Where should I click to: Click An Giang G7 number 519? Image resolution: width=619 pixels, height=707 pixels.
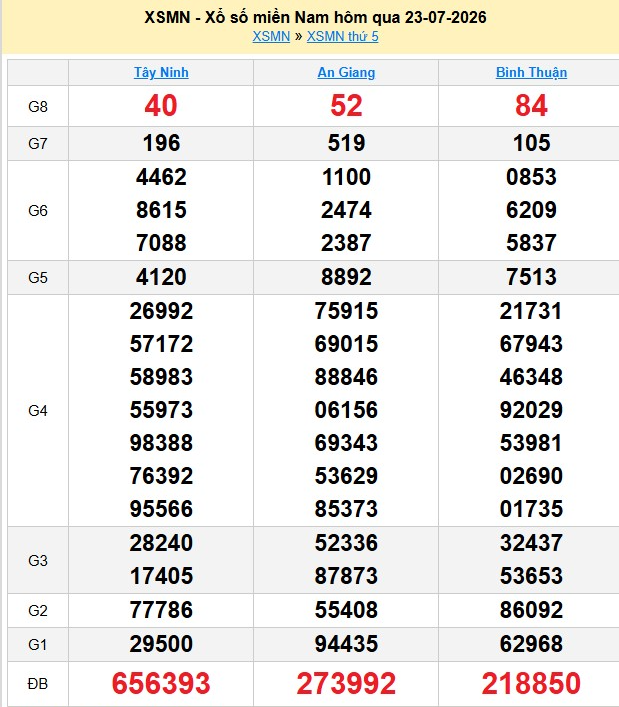pos(346,143)
